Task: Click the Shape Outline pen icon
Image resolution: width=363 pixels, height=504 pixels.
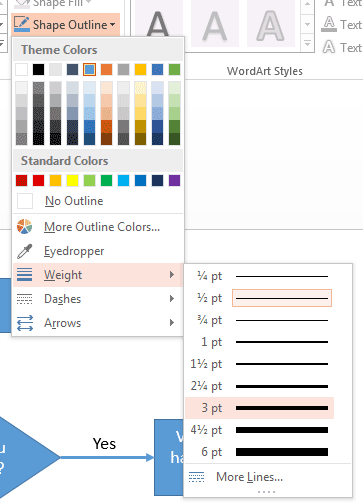Action: click(x=22, y=24)
